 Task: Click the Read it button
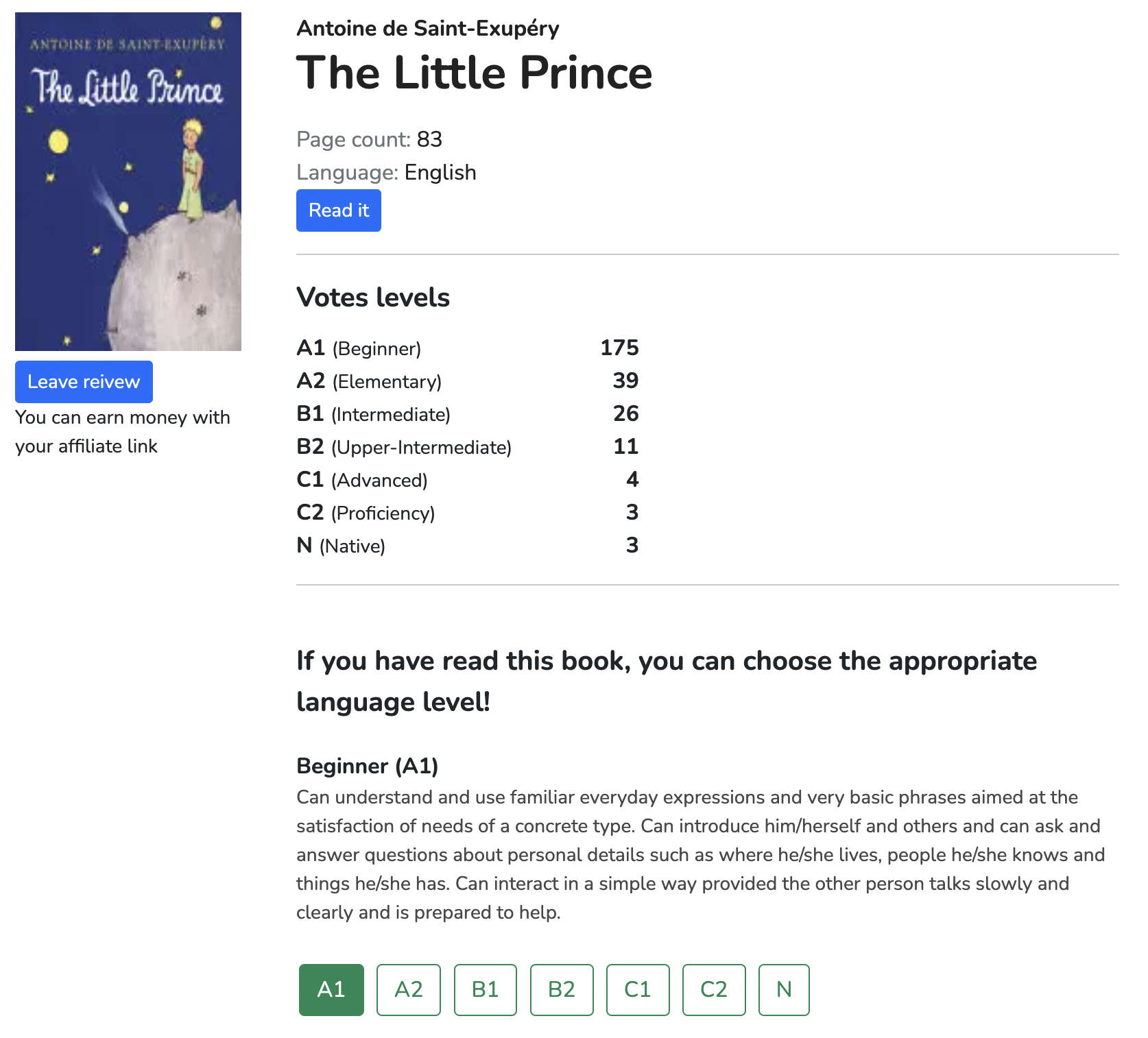[338, 210]
